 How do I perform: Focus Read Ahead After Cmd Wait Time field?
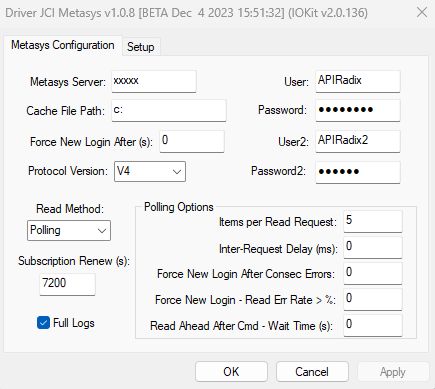373,325
